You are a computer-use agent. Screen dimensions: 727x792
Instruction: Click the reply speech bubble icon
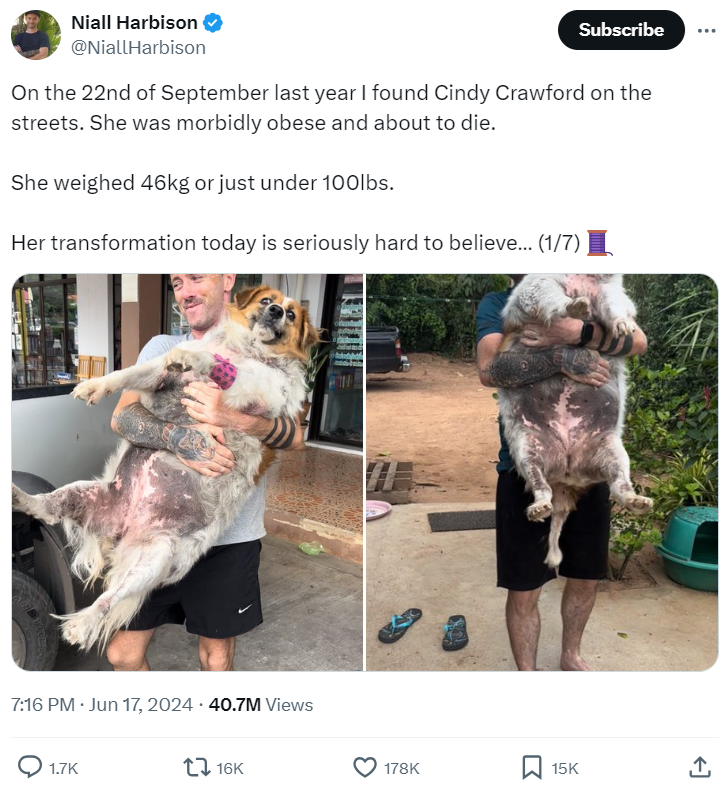pyautogui.click(x=30, y=767)
